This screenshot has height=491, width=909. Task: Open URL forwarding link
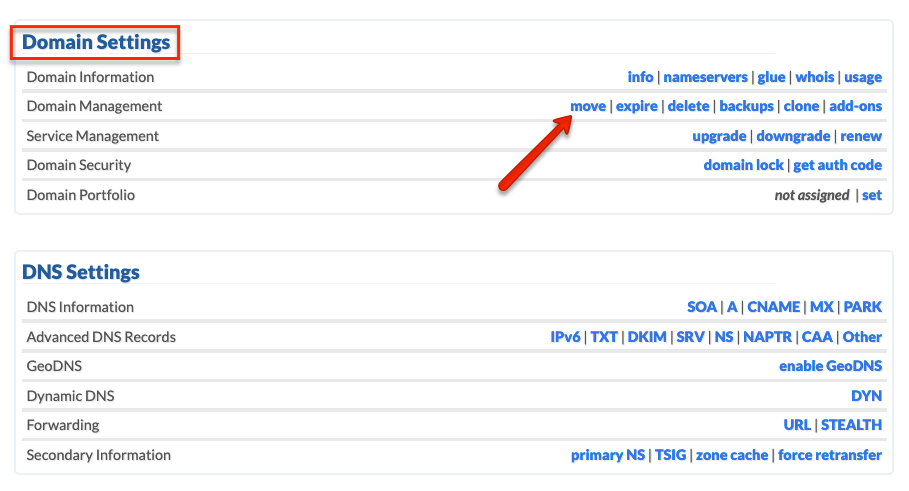797,425
